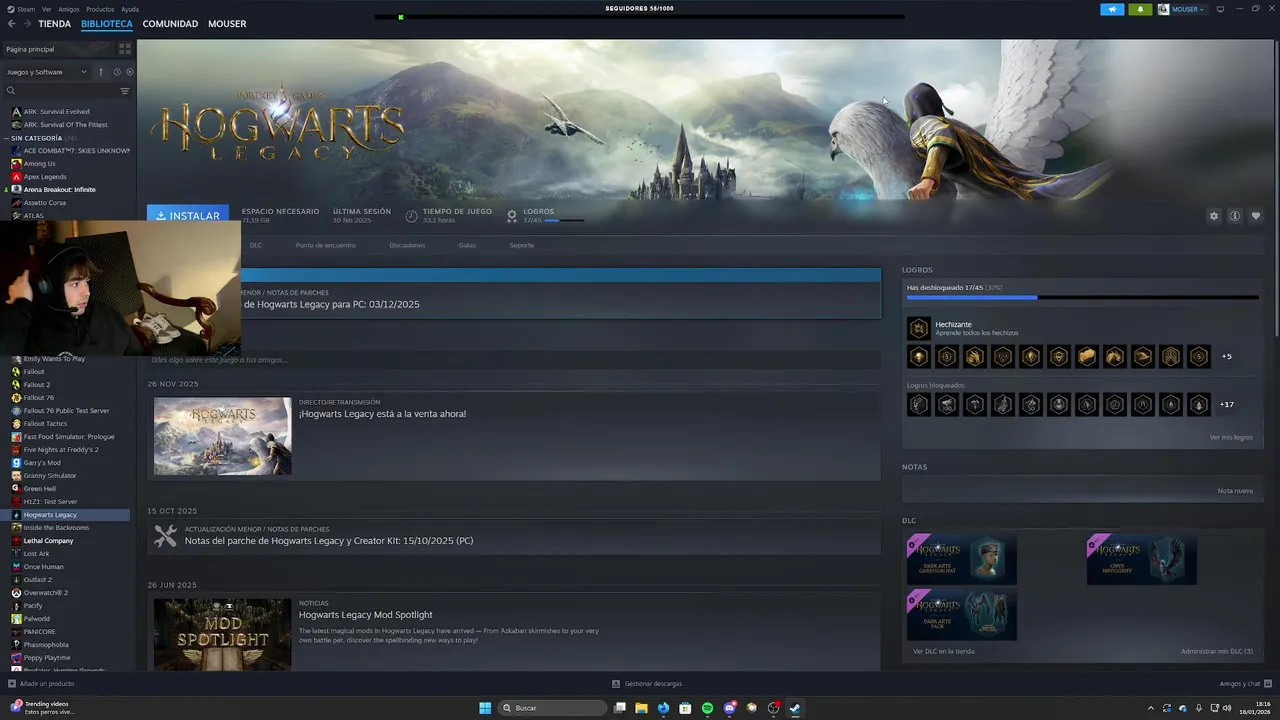The image size is (1280, 720).
Task: Click Administrar mis DLC link
Action: point(1216,651)
